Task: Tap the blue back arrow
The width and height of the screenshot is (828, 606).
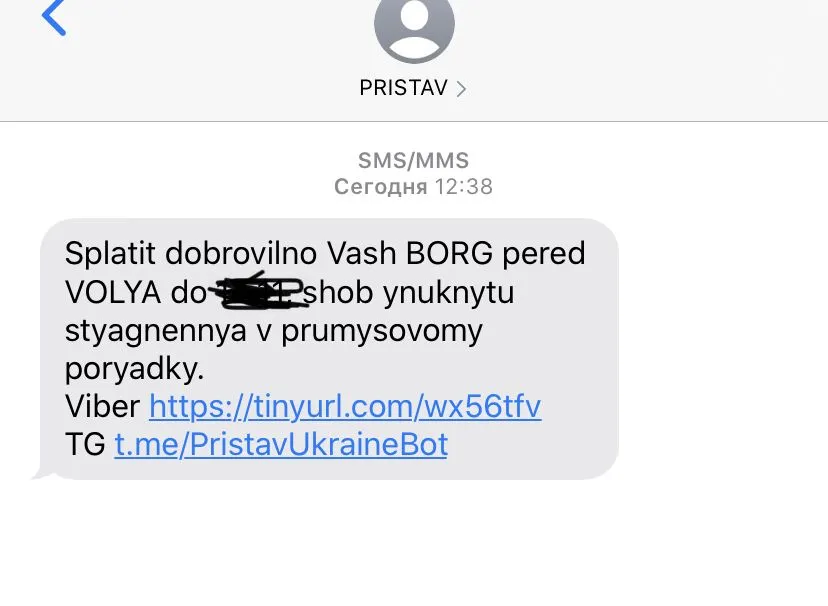Action: [54, 17]
